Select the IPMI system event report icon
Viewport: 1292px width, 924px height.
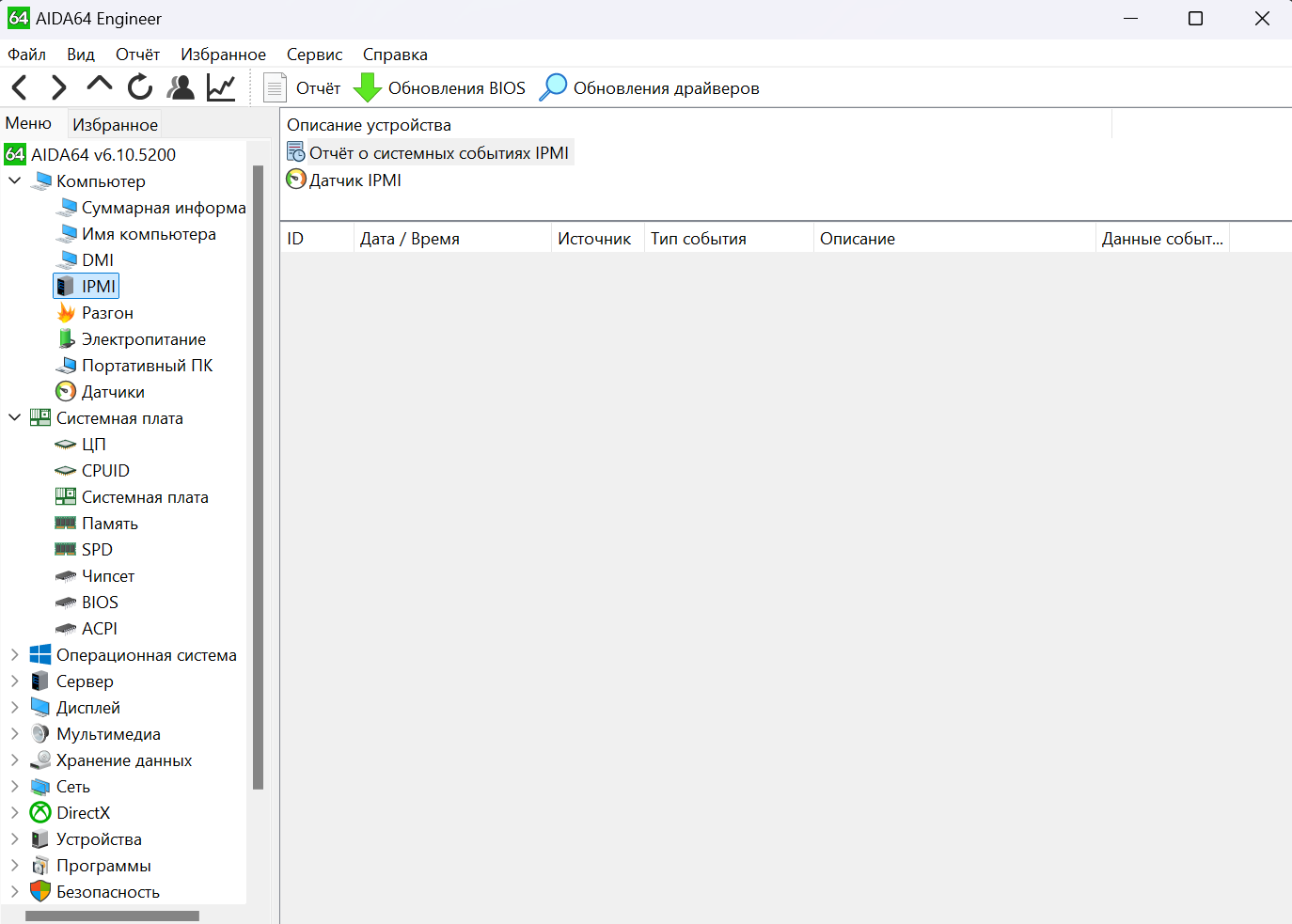(296, 152)
